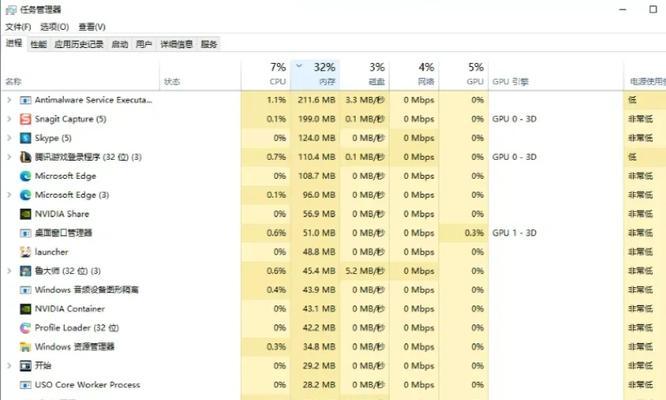Click the Task Manager title bar icon
Image resolution: width=666 pixels, height=400 pixels.
click(x=11, y=9)
